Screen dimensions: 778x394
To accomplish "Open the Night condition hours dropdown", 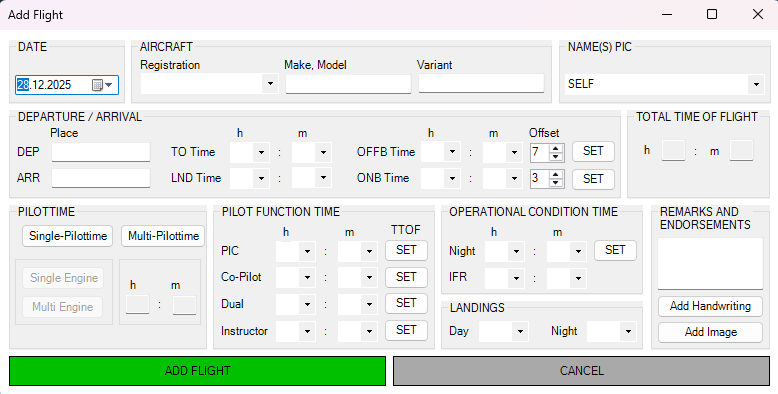I will point(517,252).
